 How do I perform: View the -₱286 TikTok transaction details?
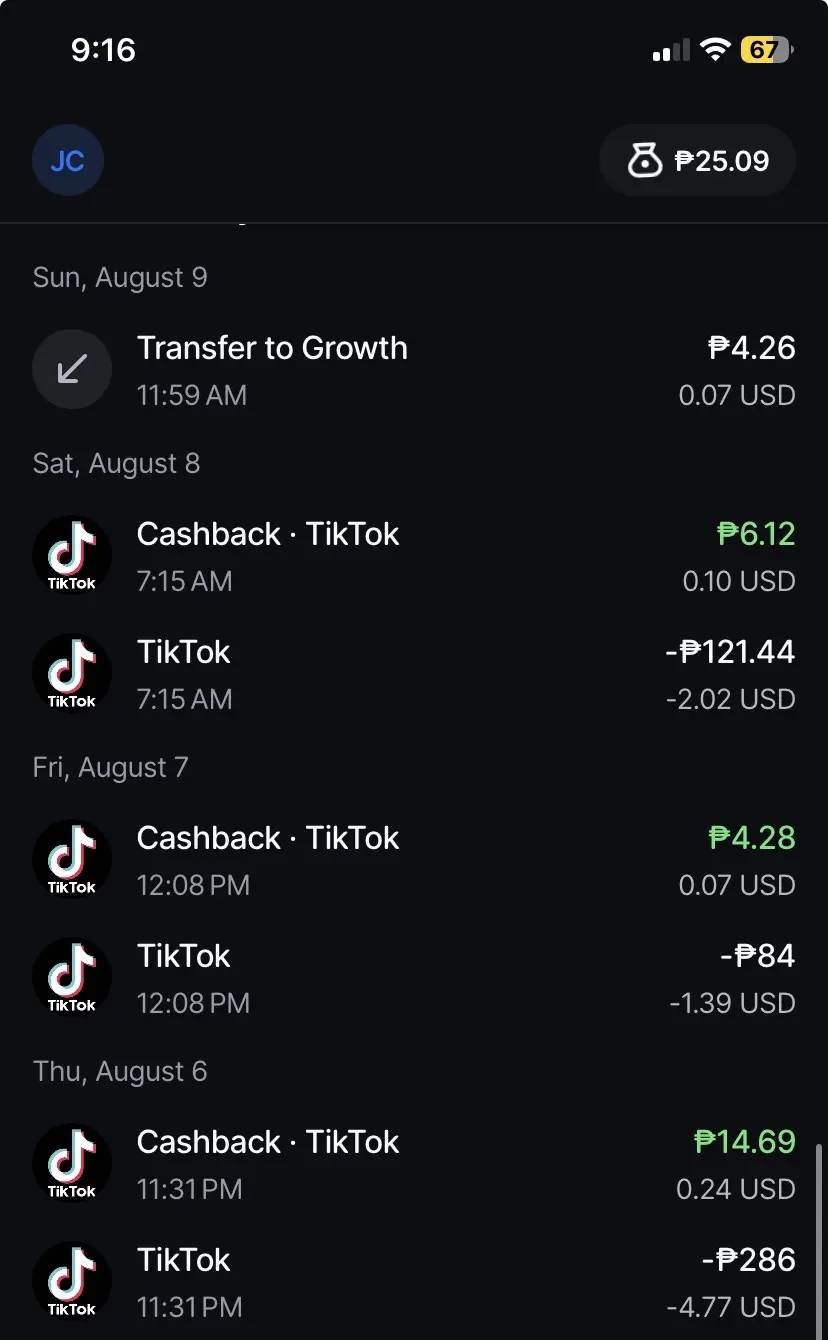pyautogui.click(x=414, y=1281)
